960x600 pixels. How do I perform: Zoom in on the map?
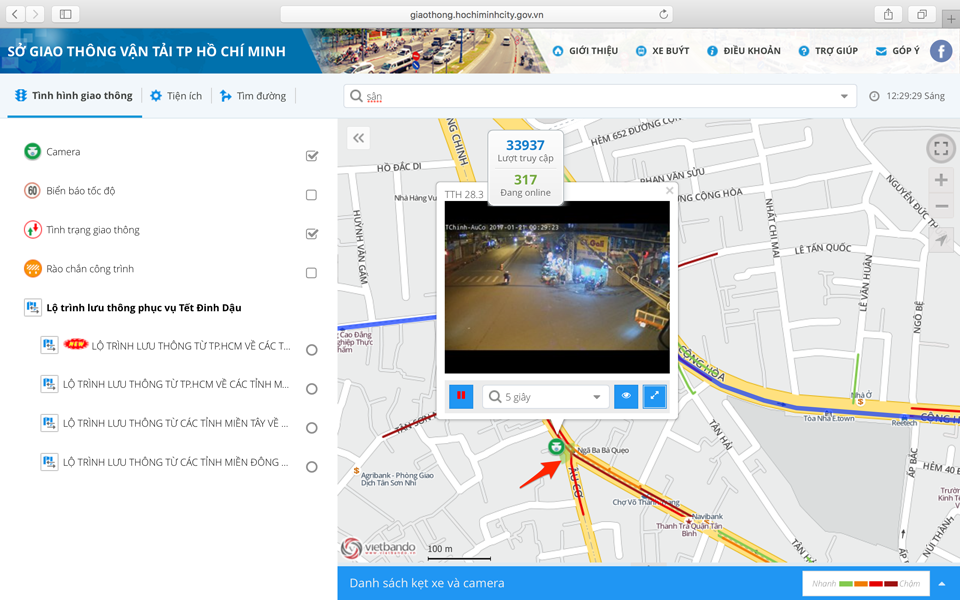(x=942, y=180)
